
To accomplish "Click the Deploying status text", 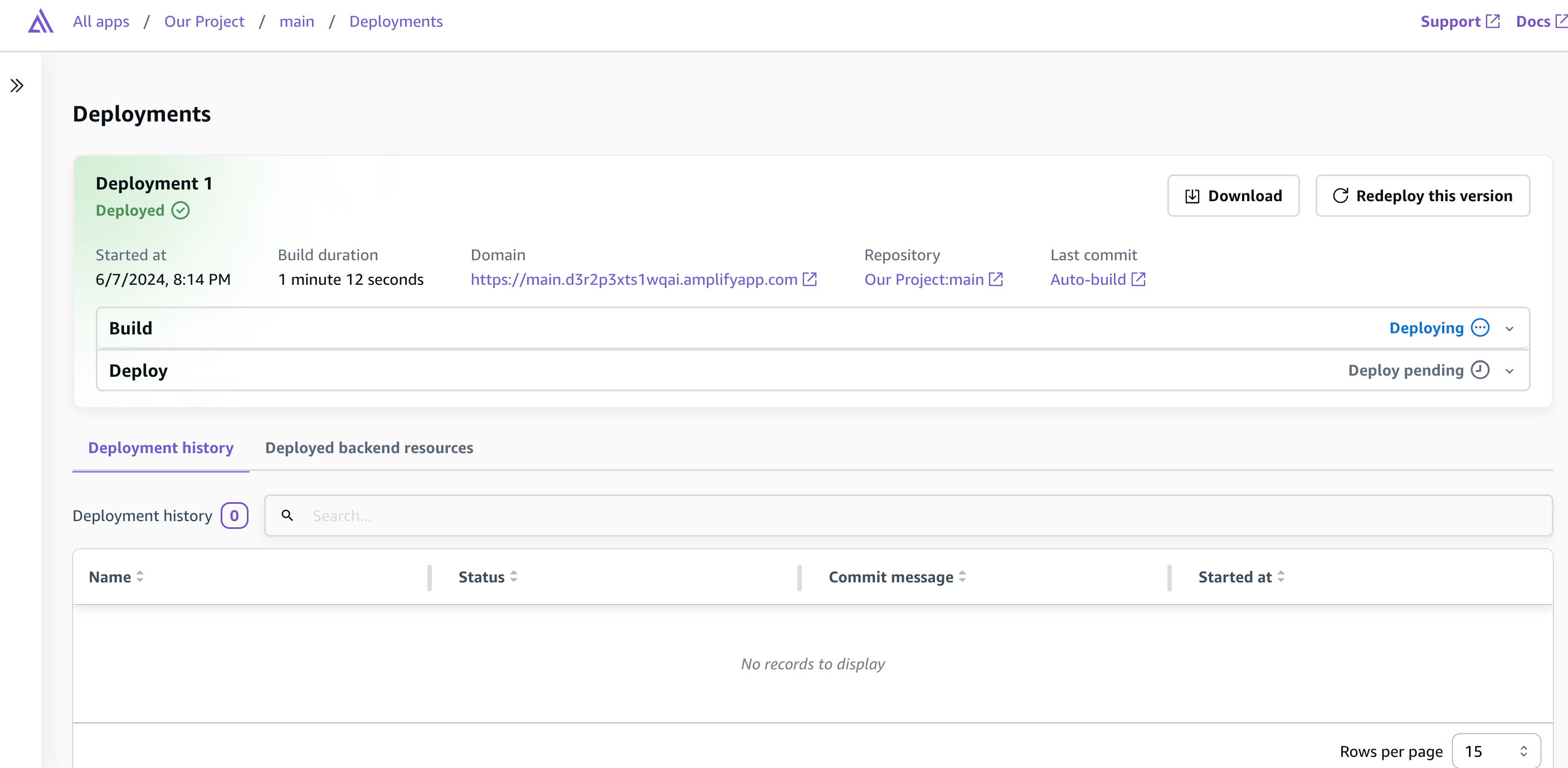I will click(x=1426, y=328).
